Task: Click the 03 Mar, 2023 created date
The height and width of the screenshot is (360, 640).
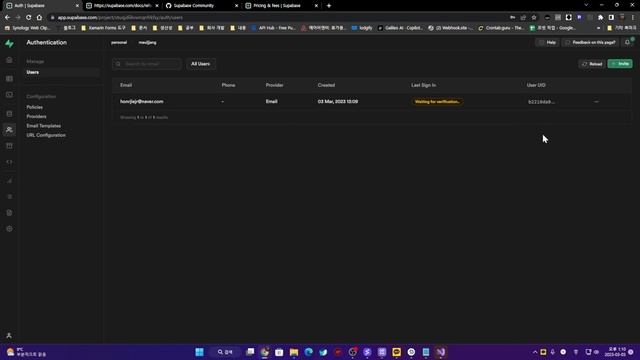Action: click(x=338, y=102)
